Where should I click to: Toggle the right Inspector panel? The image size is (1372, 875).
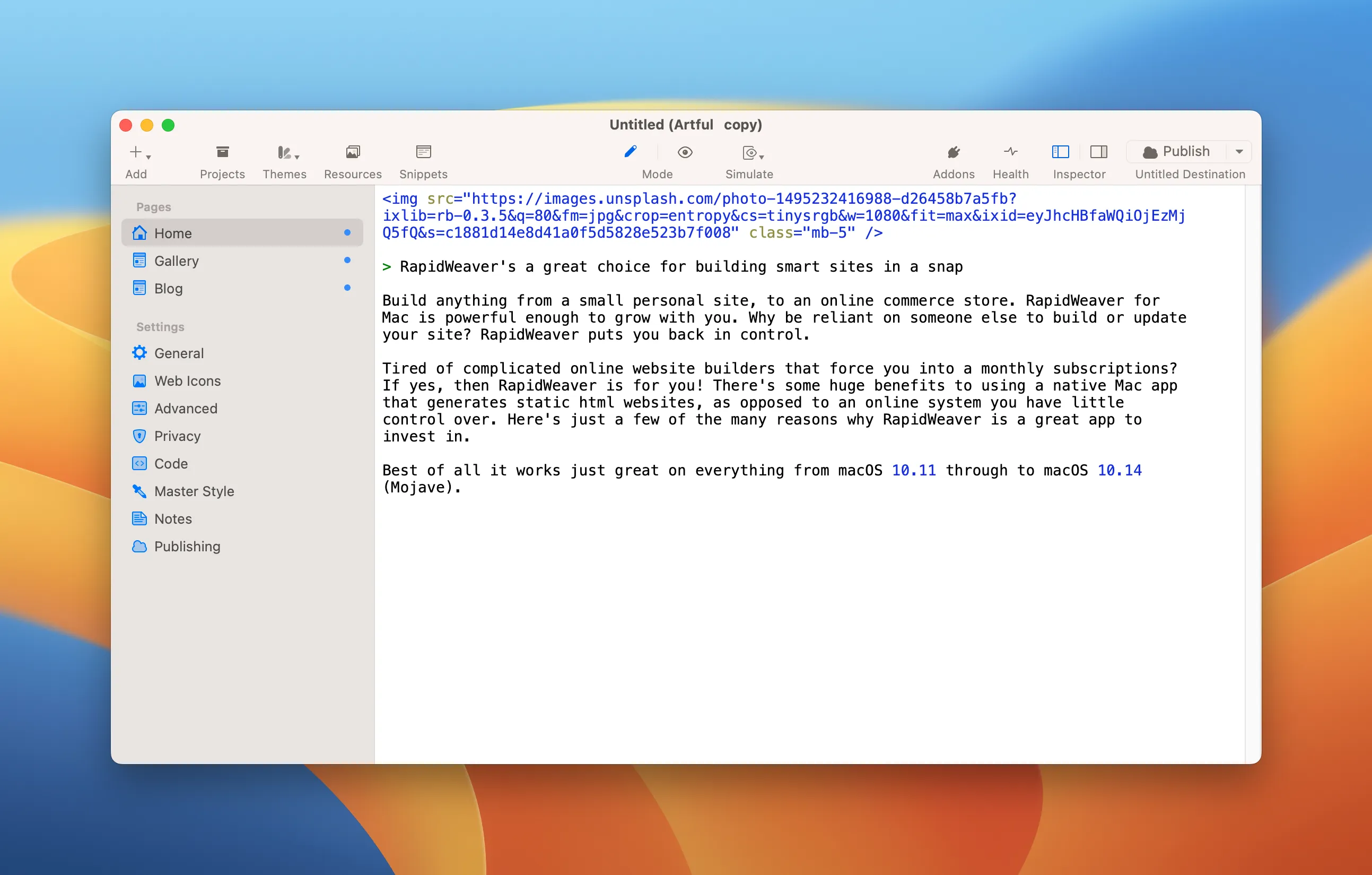(1098, 152)
